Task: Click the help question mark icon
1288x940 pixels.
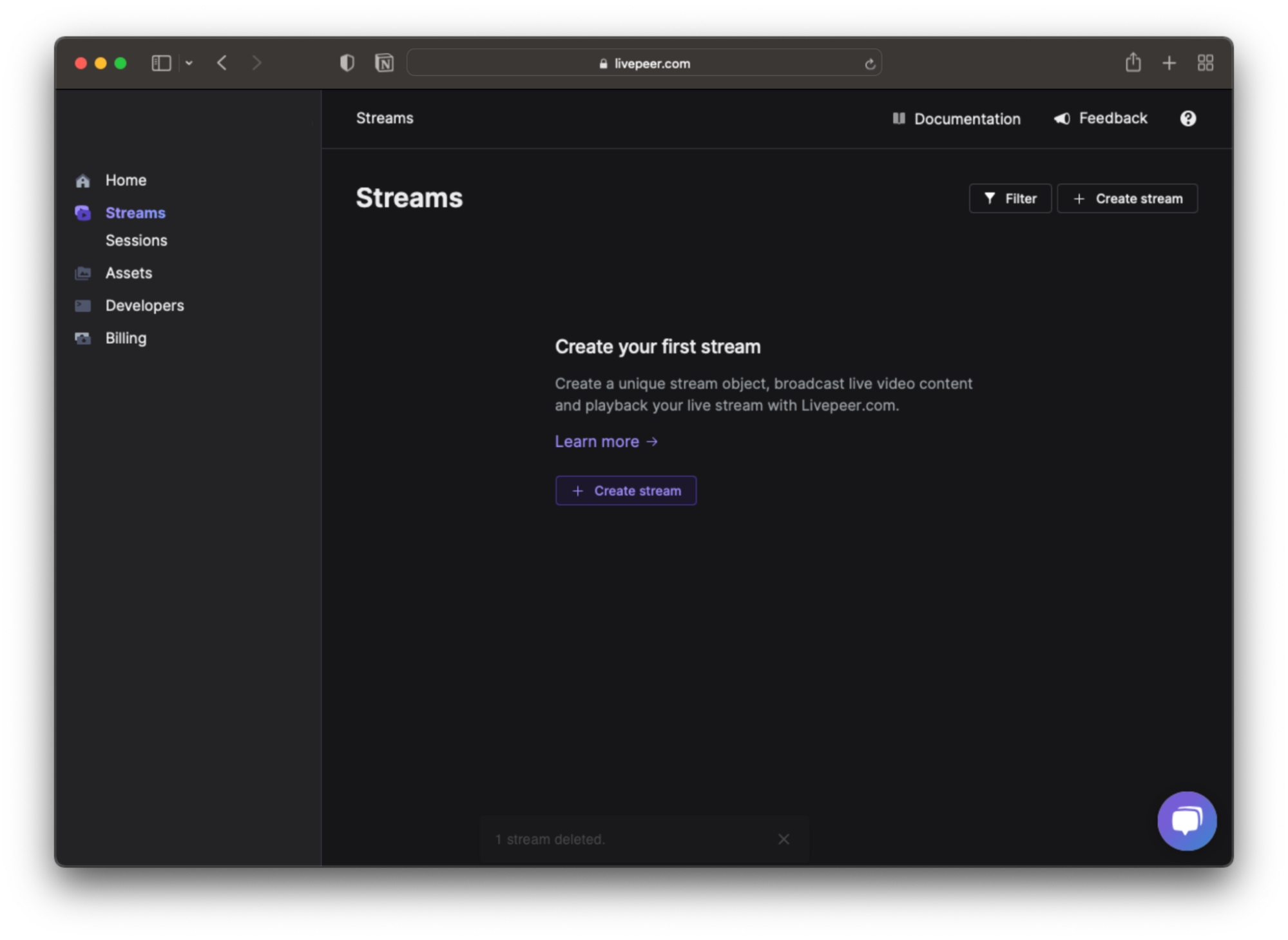Action: (x=1187, y=119)
